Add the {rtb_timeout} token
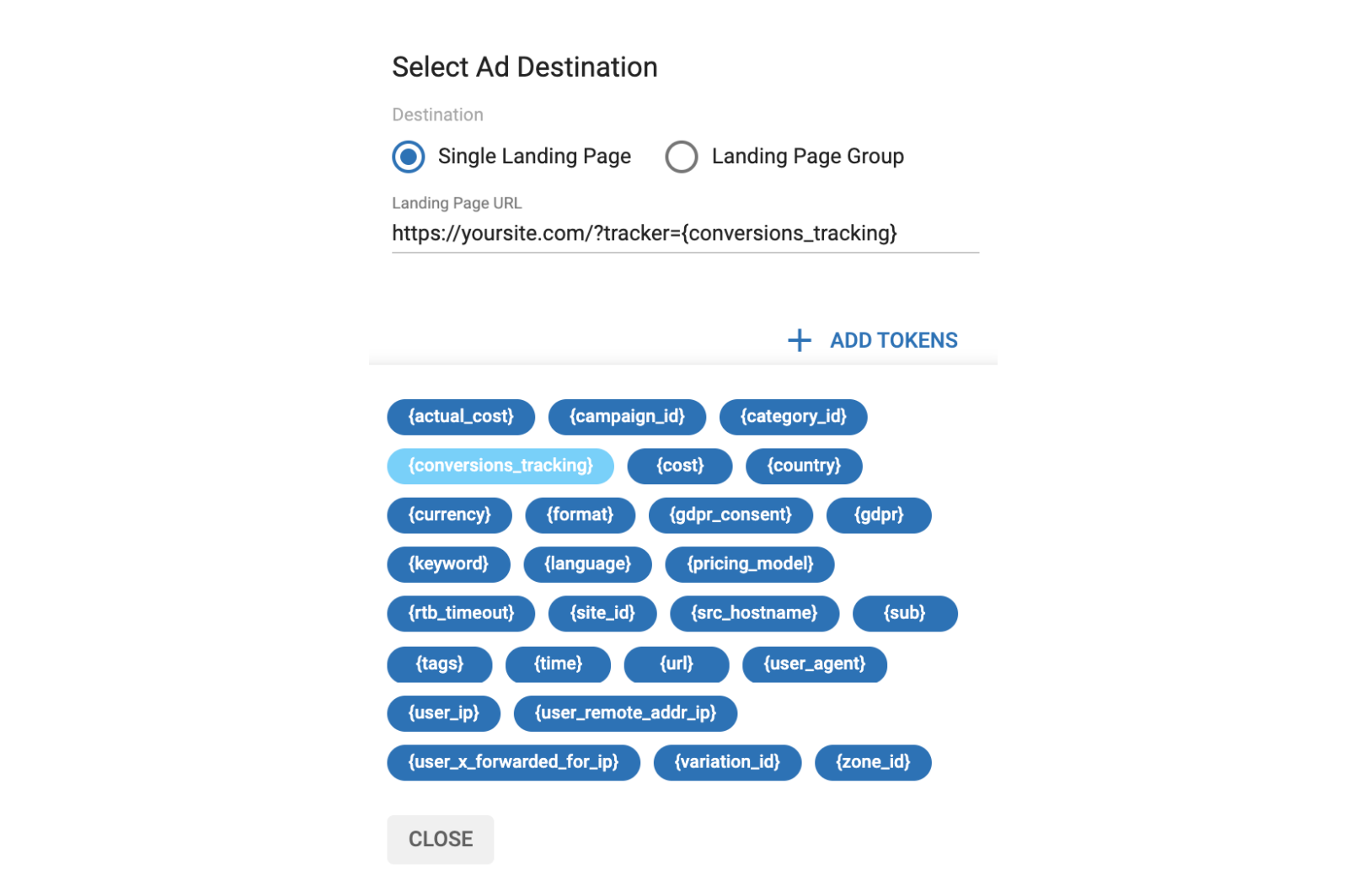The width and height of the screenshot is (1370, 896). click(x=461, y=613)
